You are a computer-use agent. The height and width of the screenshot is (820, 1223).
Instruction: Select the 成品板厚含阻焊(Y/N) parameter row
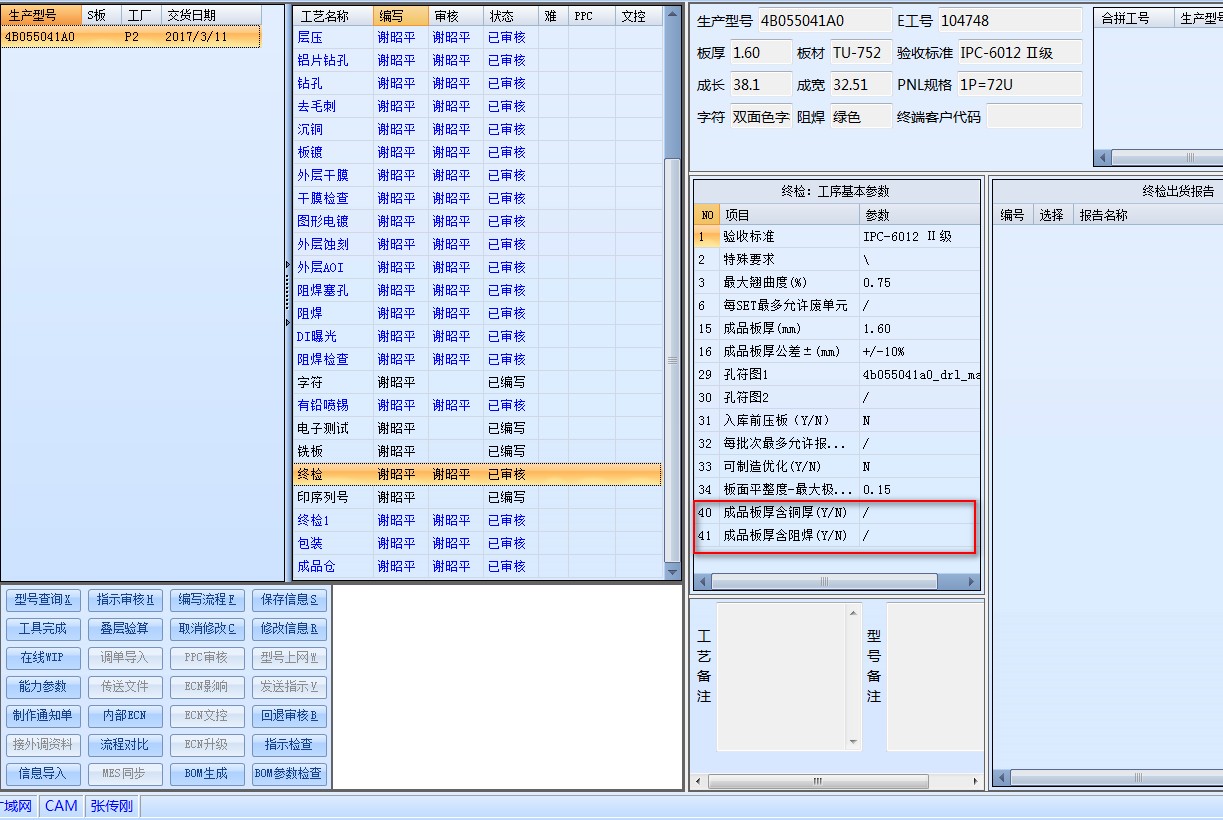(837, 536)
